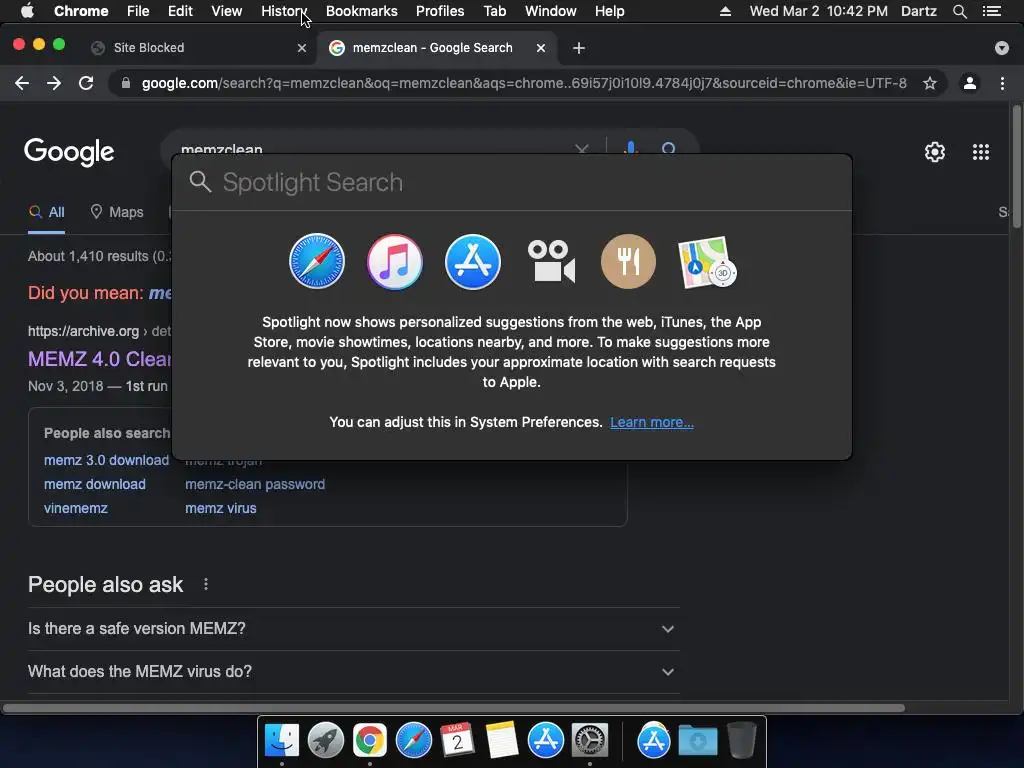Open the Help menu
The height and width of the screenshot is (768, 1024).
click(609, 11)
